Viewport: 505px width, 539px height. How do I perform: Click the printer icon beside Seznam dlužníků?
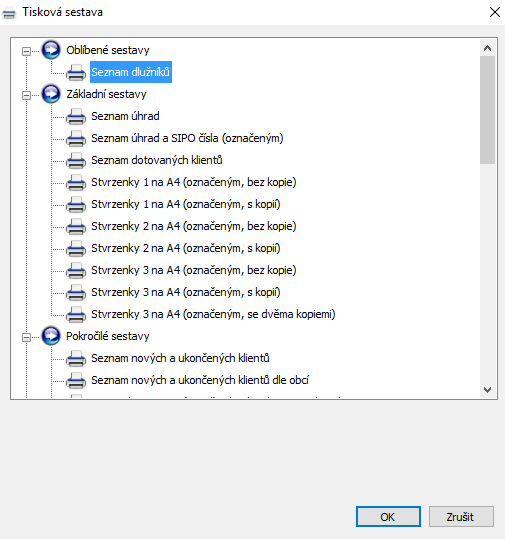pyautogui.click(x=76, y=73)
